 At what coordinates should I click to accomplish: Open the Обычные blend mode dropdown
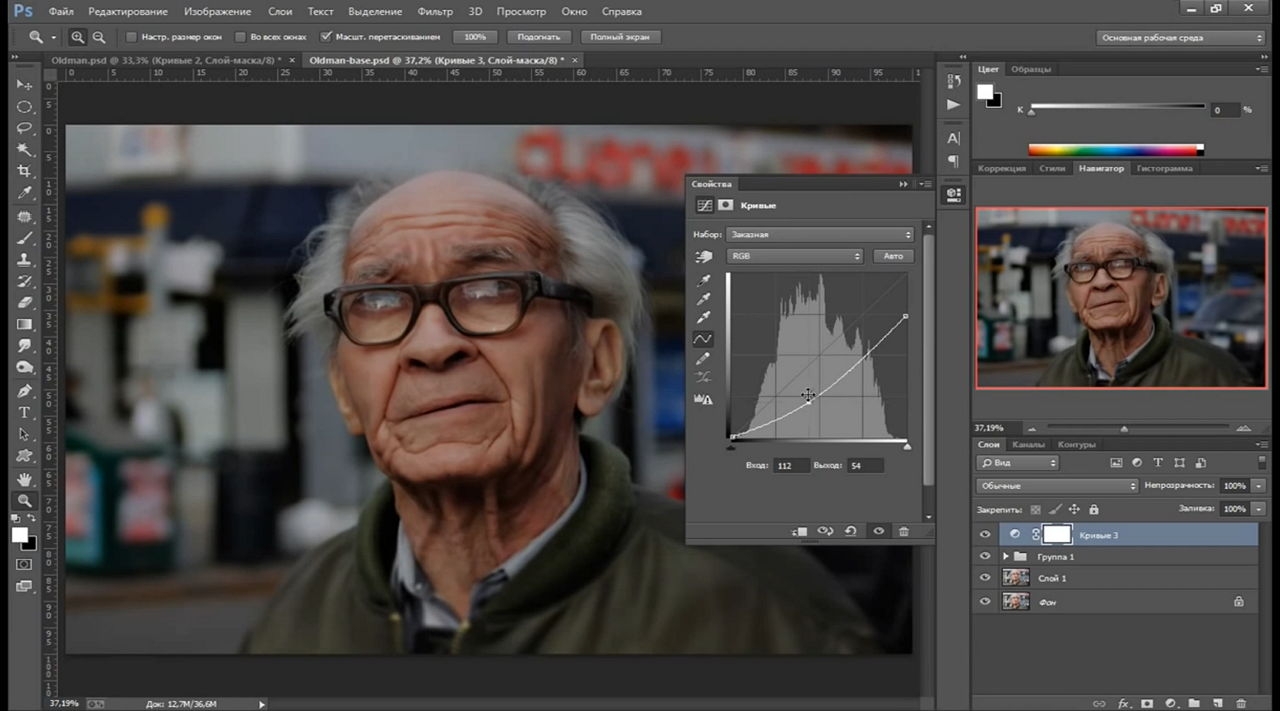[1058, 486]
